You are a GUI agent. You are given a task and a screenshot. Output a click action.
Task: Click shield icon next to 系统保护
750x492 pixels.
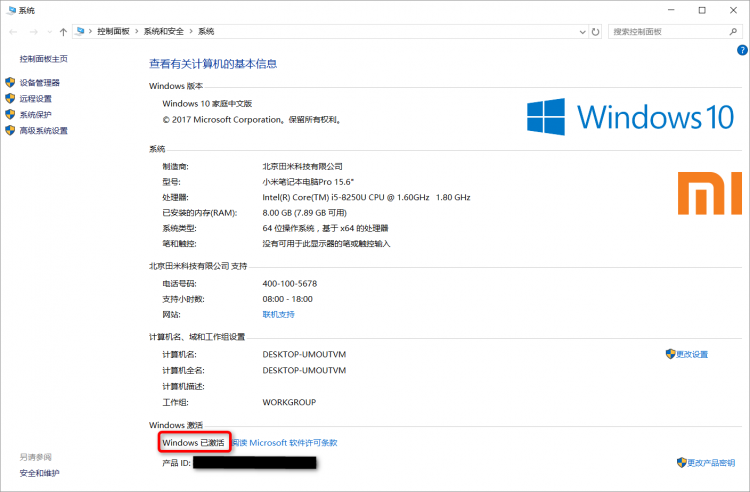click(10, 114)
